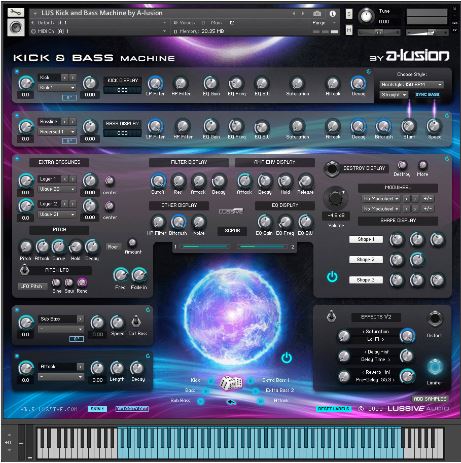Select the Shape 3 button
This screenshot has width=461, height=463.
click(x=366, y=280)
